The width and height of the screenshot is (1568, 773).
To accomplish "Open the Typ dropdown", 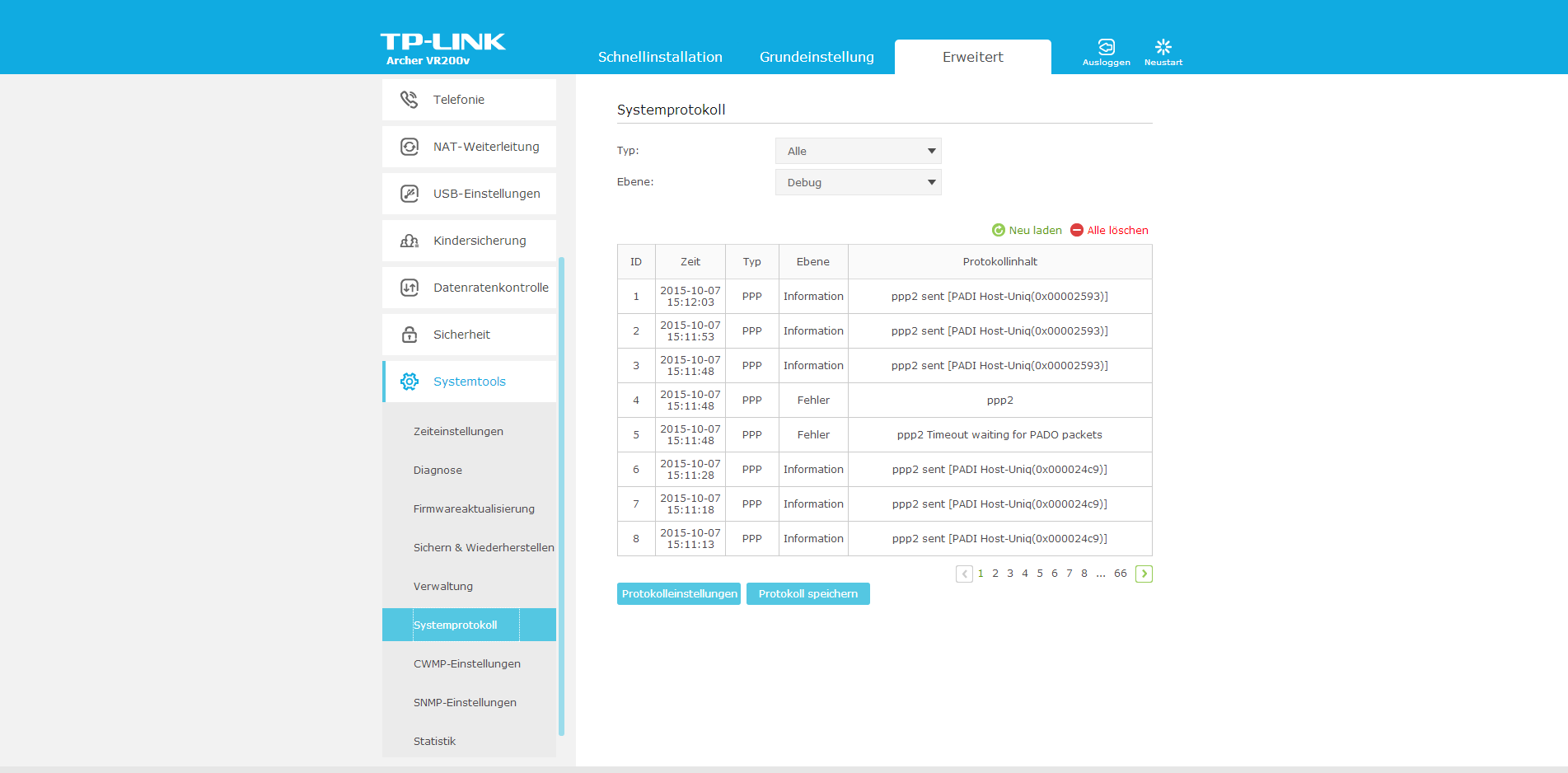I will coord(858,151).
